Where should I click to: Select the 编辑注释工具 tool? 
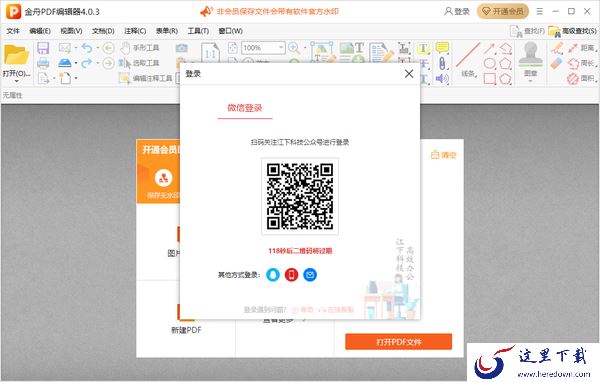pos(146,78)
